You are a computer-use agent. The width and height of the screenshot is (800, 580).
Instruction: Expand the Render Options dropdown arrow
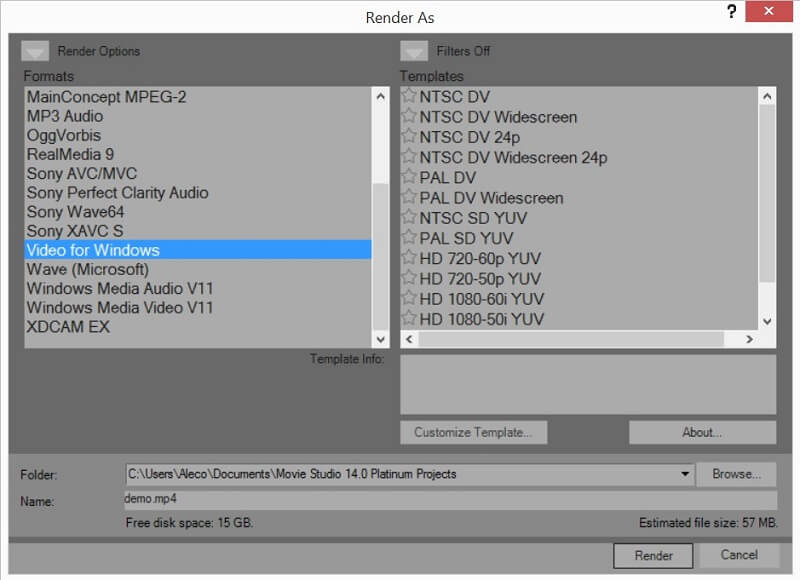pos(35,51)
